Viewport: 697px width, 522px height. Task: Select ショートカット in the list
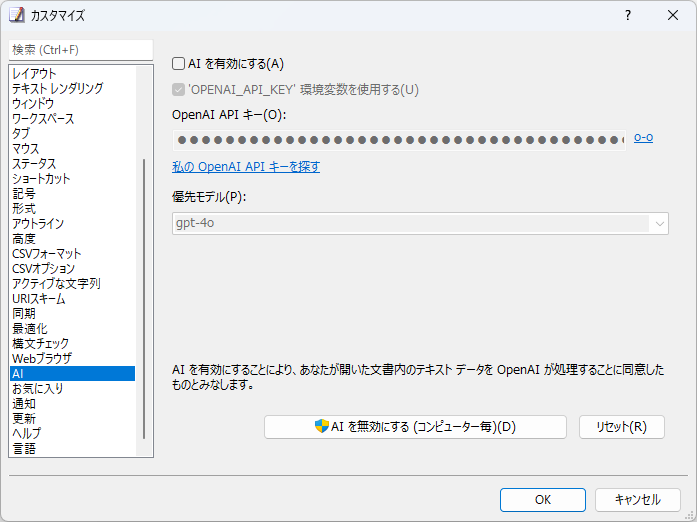coord(72,179)
